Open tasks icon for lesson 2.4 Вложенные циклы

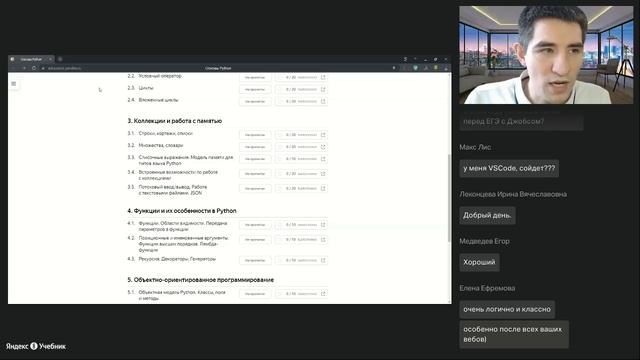pyautogui.click(x=323, y=101)
